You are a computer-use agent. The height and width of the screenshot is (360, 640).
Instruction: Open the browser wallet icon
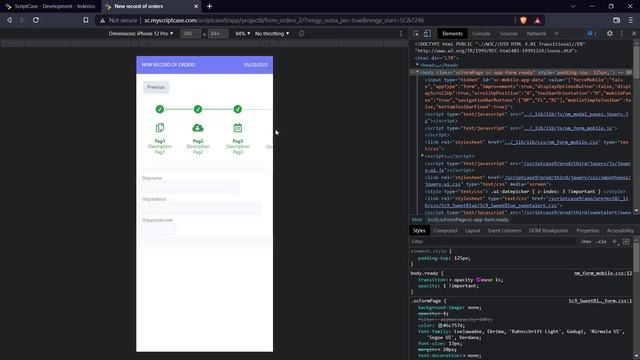click(x=616, y=20)
